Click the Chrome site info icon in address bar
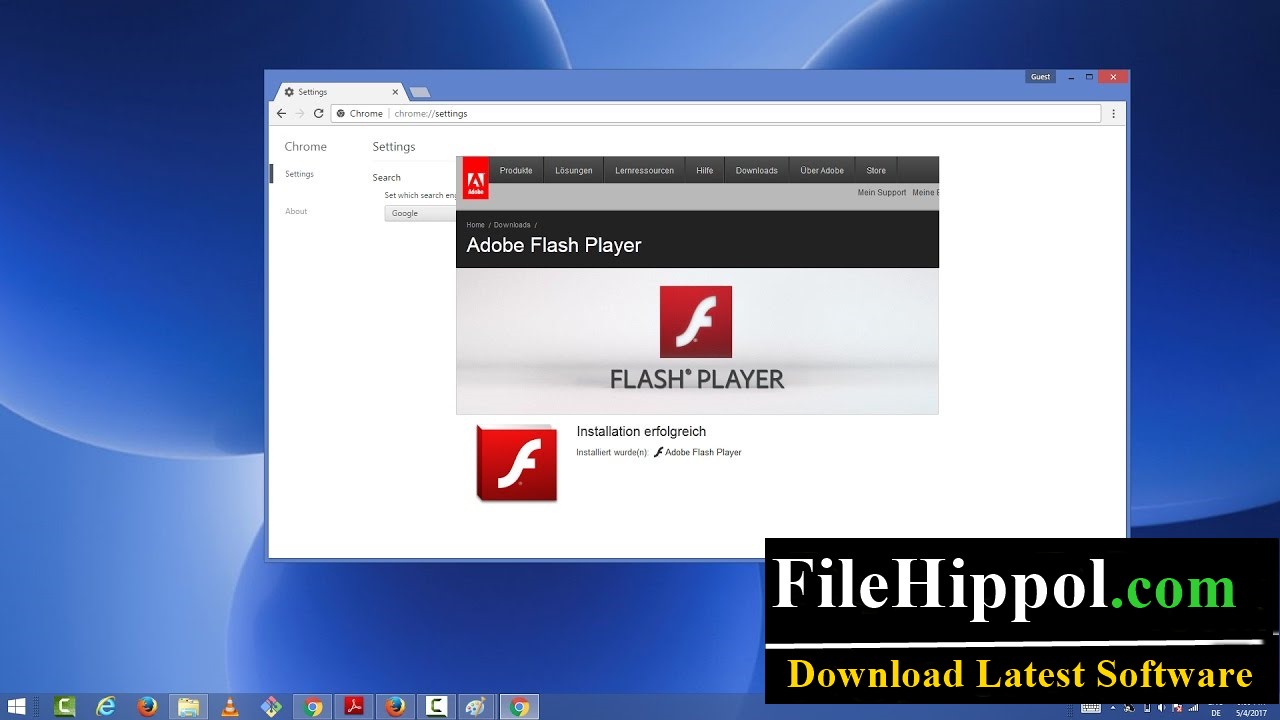 [x=341, y=114]
